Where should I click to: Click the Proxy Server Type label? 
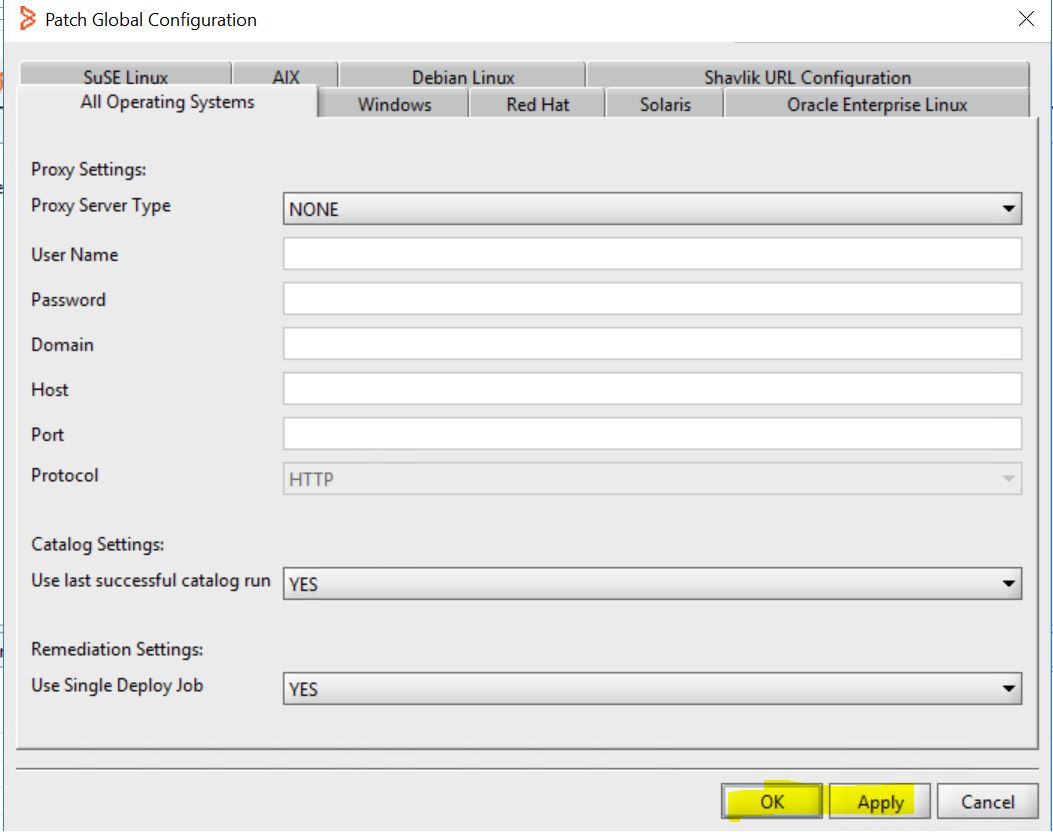pyautogui.click(x=101, y=205)
